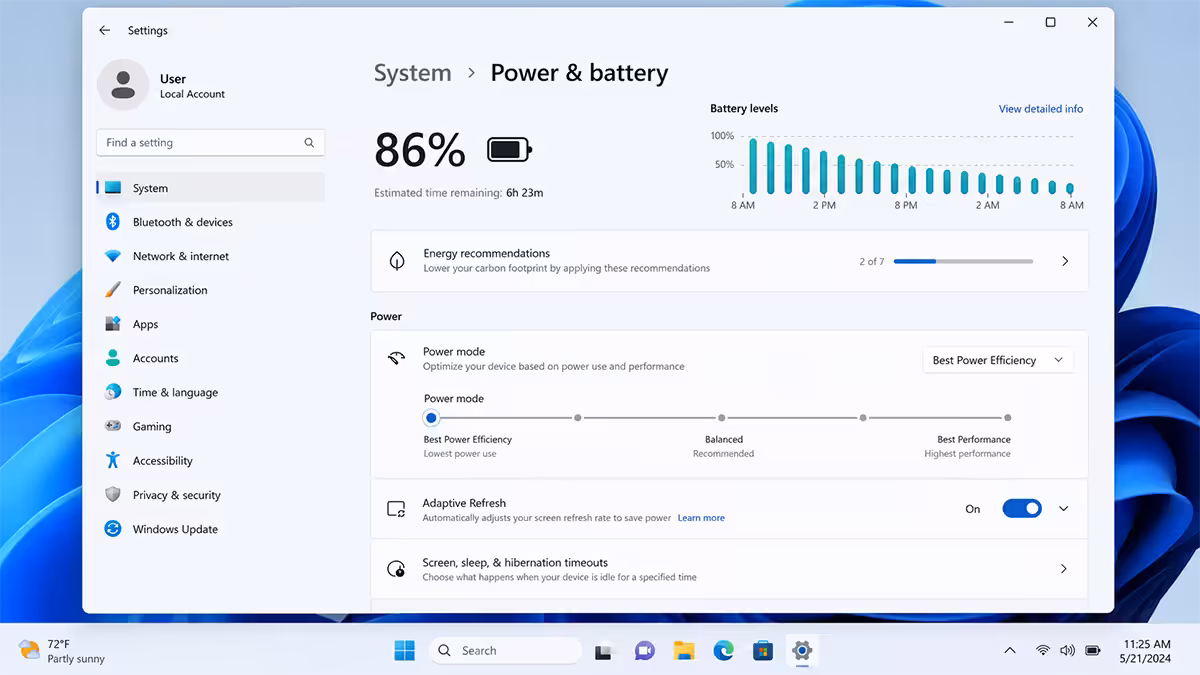Expand Adaptive Refresh options chevron
Screen dimensions: 1200x675
coord(1064,509)
